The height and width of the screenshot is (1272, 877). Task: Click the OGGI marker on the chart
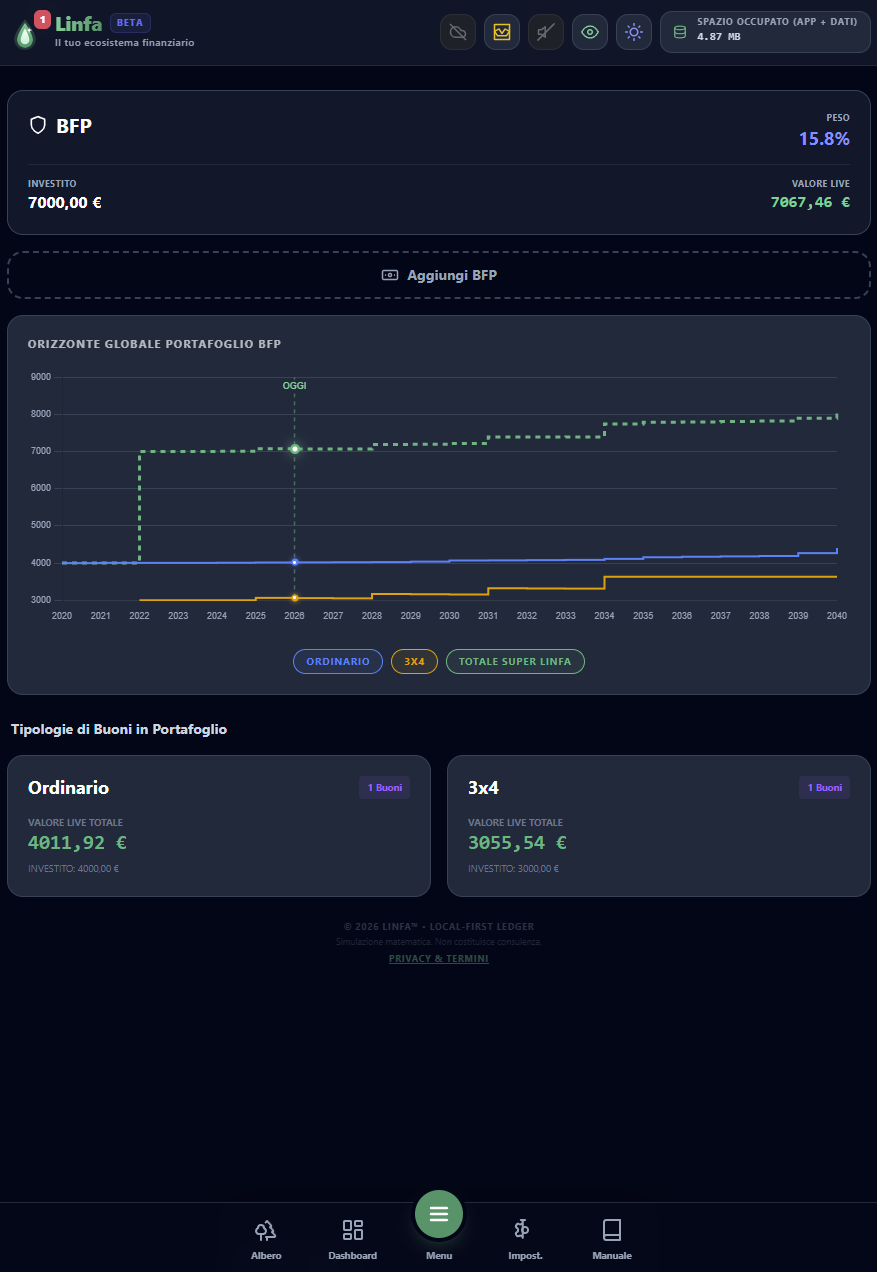pos(294,385)
